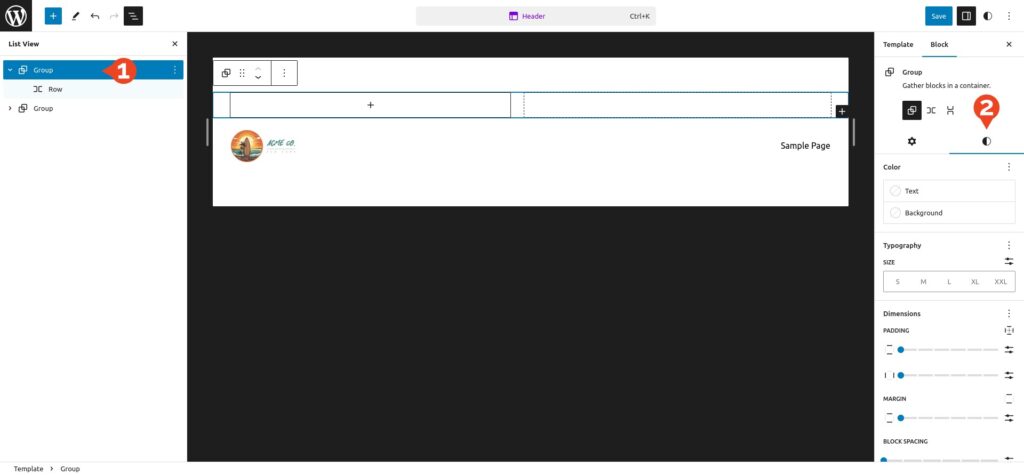Unlink padding sides toggle
Screen dimensions: 1024x475
1008,330
